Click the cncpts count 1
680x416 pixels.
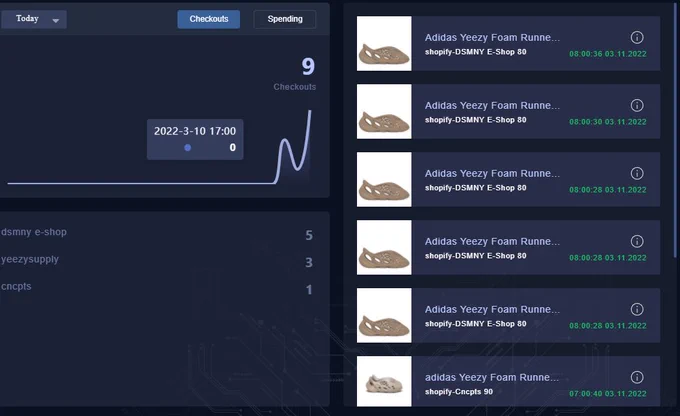pyautogui.click(x=309, y=290)
